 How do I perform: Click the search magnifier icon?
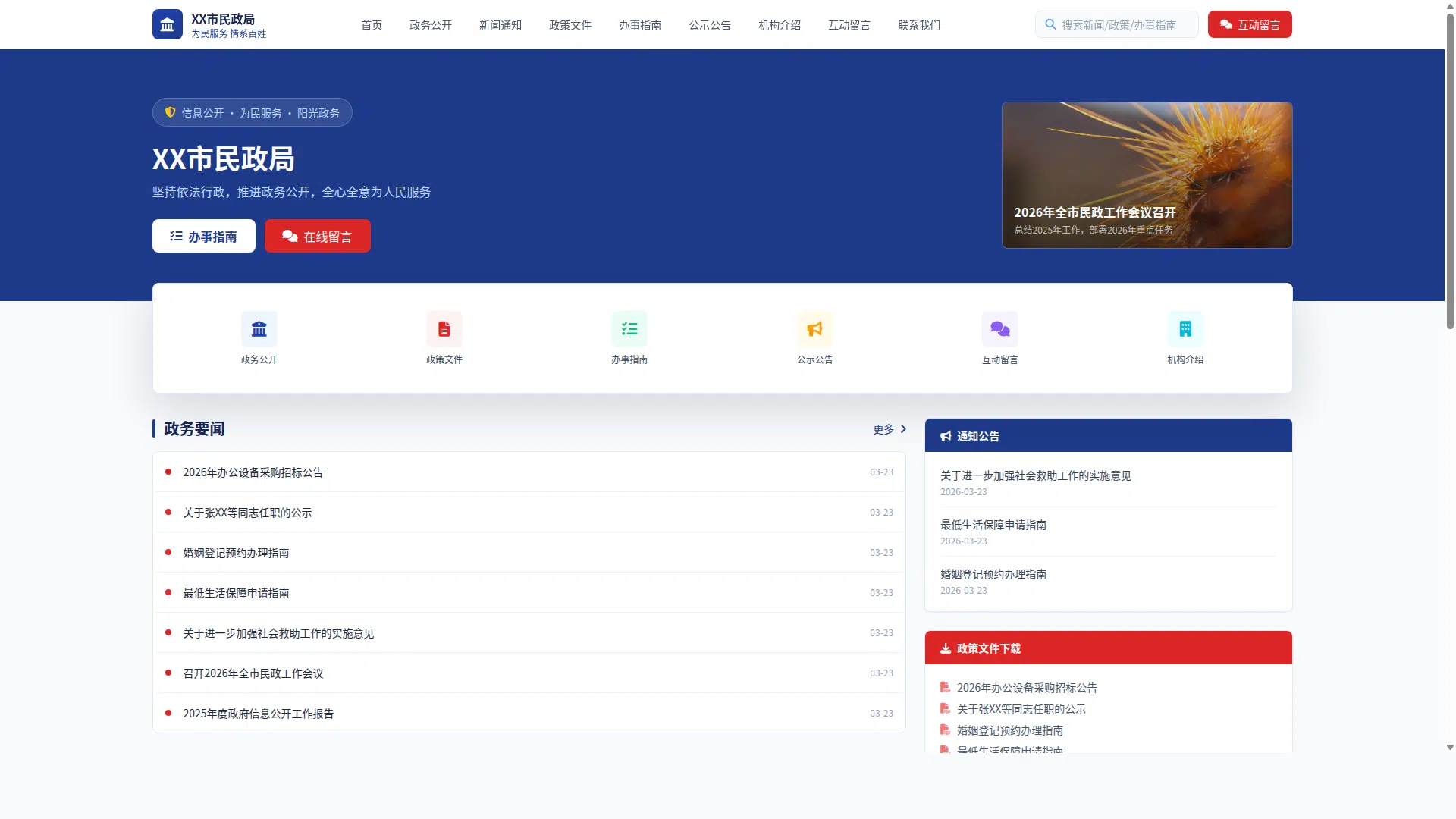click(1050, 24)
